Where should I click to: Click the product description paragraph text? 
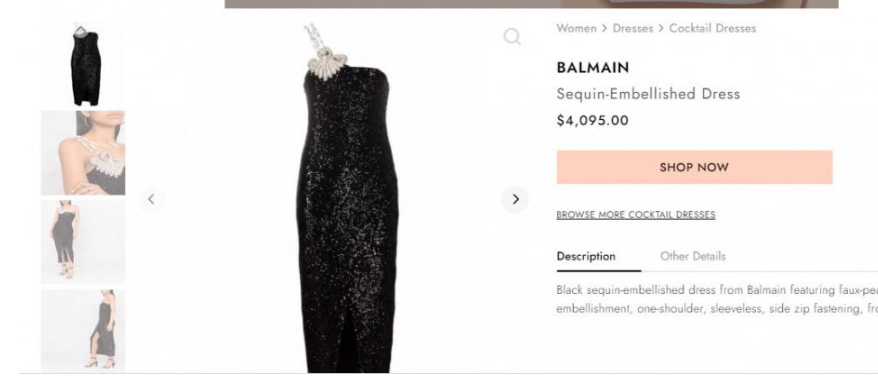pyautogui.click(x=717, y=299)
